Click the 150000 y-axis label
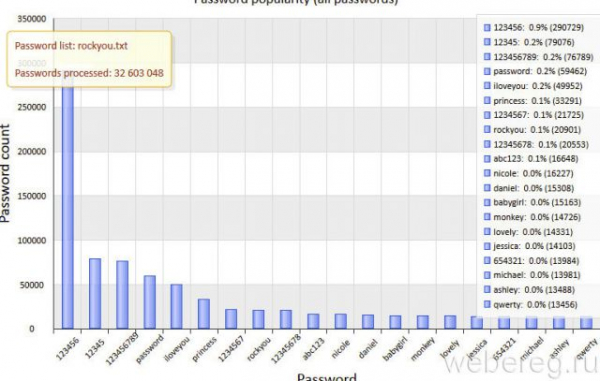This screenshot has width=600, height=381. tap(32, 196)
